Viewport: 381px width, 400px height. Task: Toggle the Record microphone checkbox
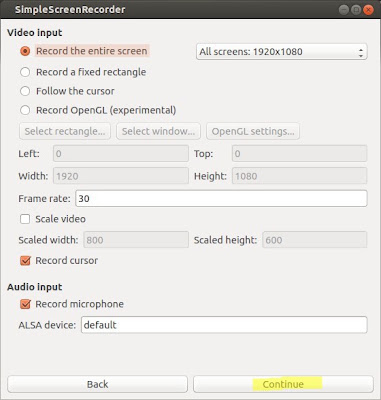[25, 304]
